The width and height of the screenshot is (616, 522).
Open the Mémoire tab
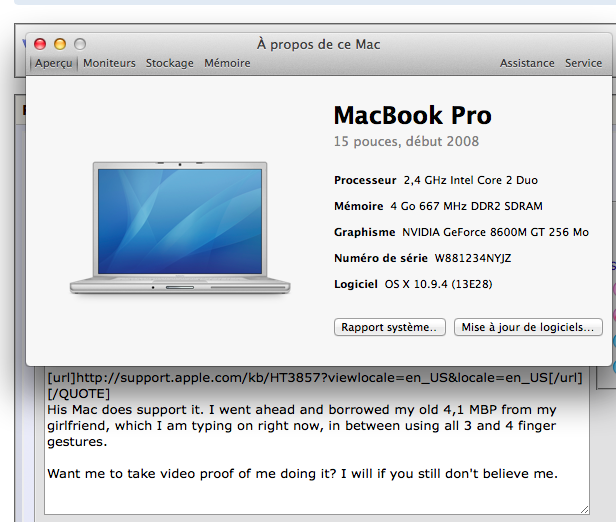click(x=227, y=63)
